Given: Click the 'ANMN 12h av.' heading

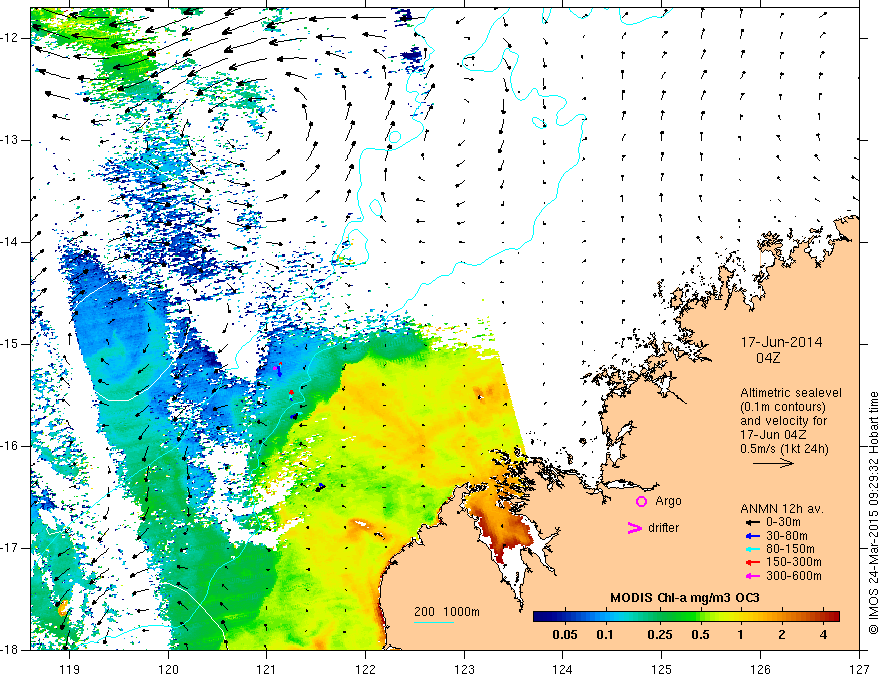Looking at the screenshot, I should 782,509.
